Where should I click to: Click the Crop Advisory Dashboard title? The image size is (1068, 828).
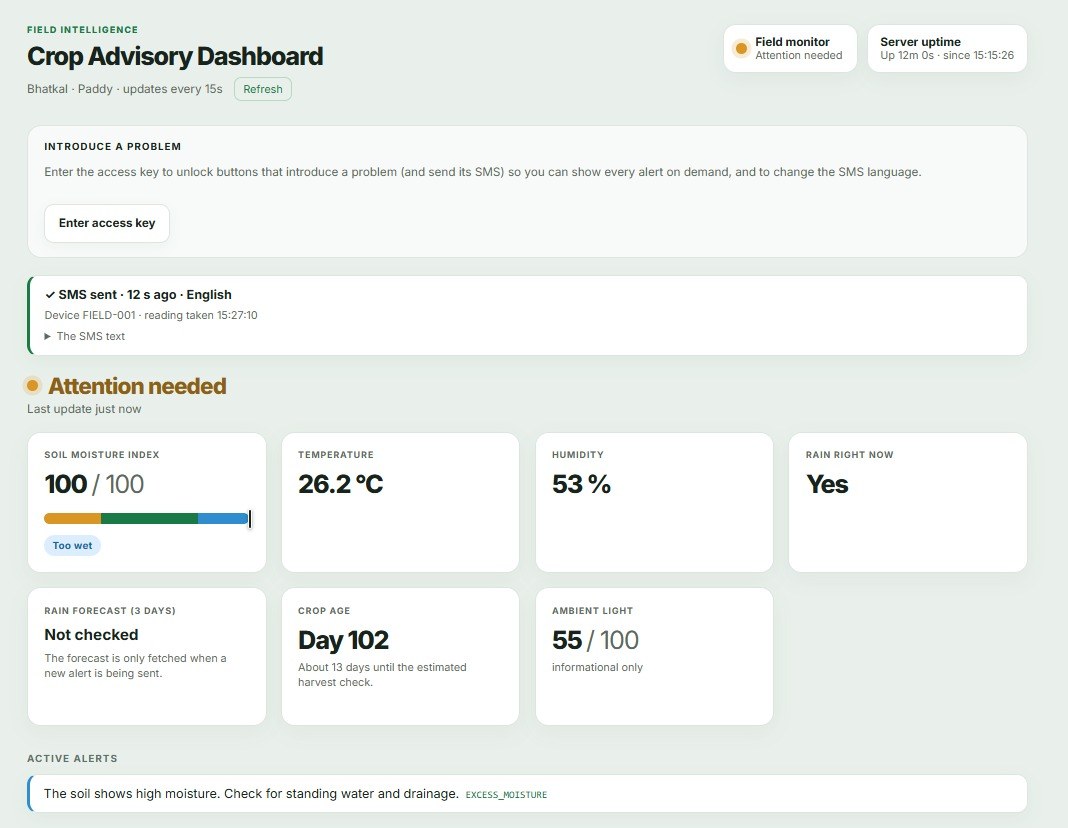[x=175, y=57]
